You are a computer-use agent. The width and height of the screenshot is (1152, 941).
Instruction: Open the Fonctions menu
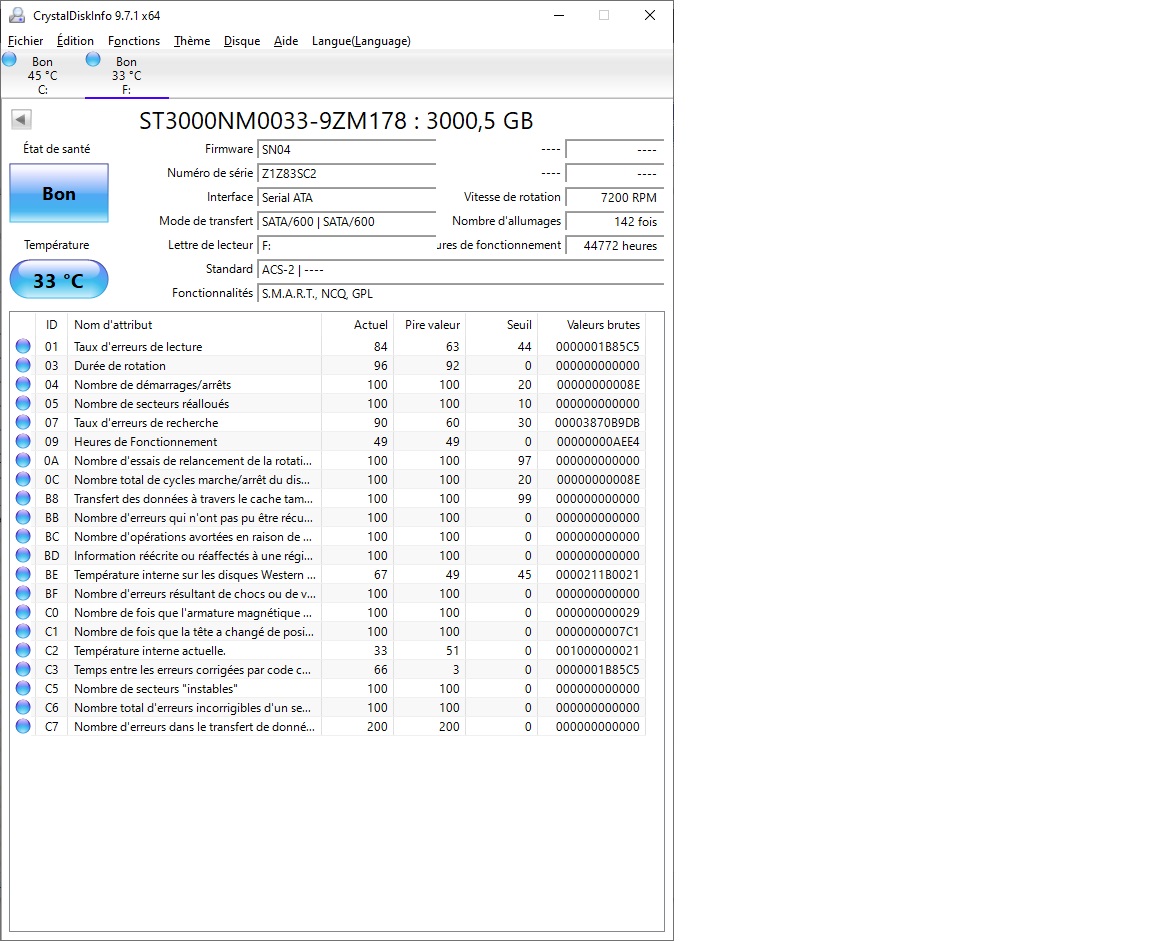[134, 41]
